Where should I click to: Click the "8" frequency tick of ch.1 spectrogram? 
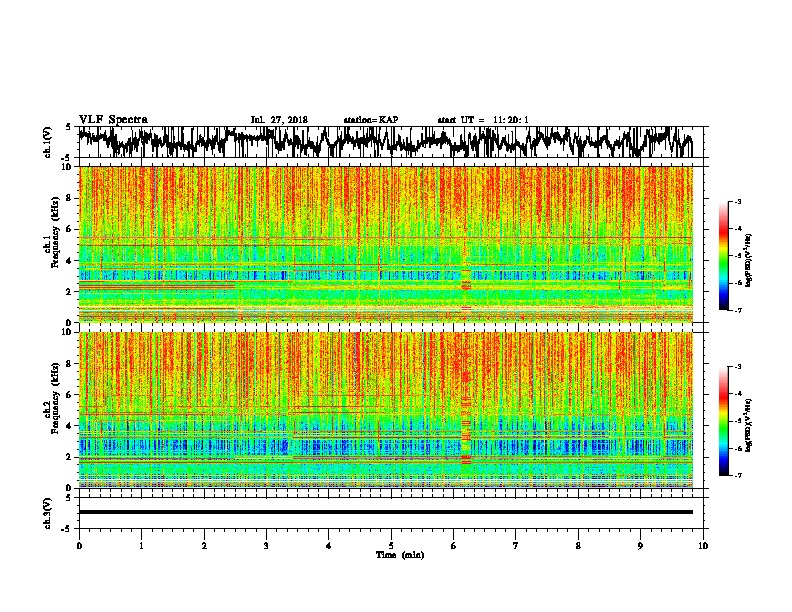pos(71,198)
